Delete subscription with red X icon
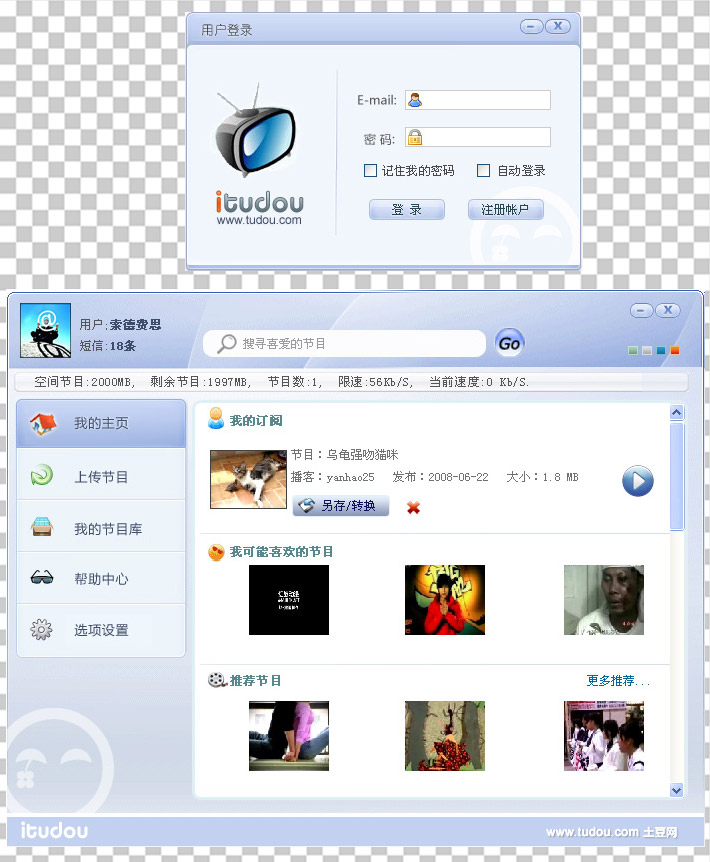 [413, 507]
